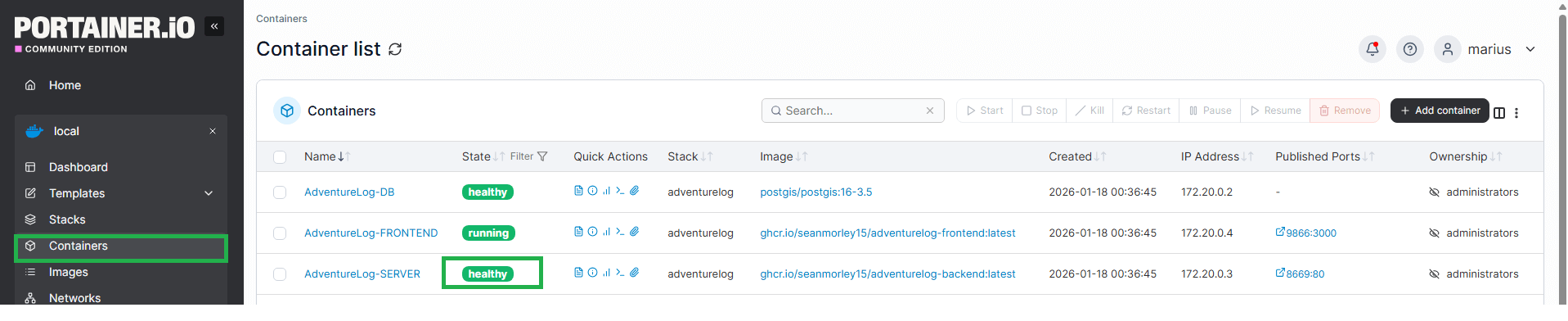Select the local environment

(66, 131)
